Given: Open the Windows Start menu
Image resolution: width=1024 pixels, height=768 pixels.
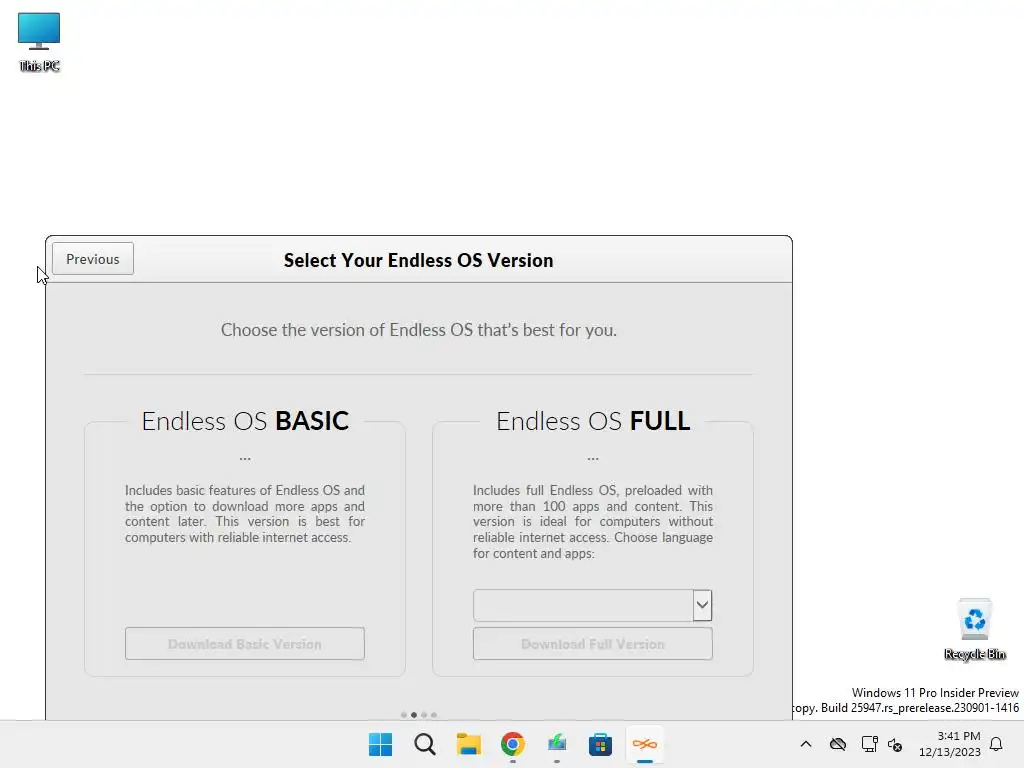Looking at the screenshot, I should coord(381,744).
